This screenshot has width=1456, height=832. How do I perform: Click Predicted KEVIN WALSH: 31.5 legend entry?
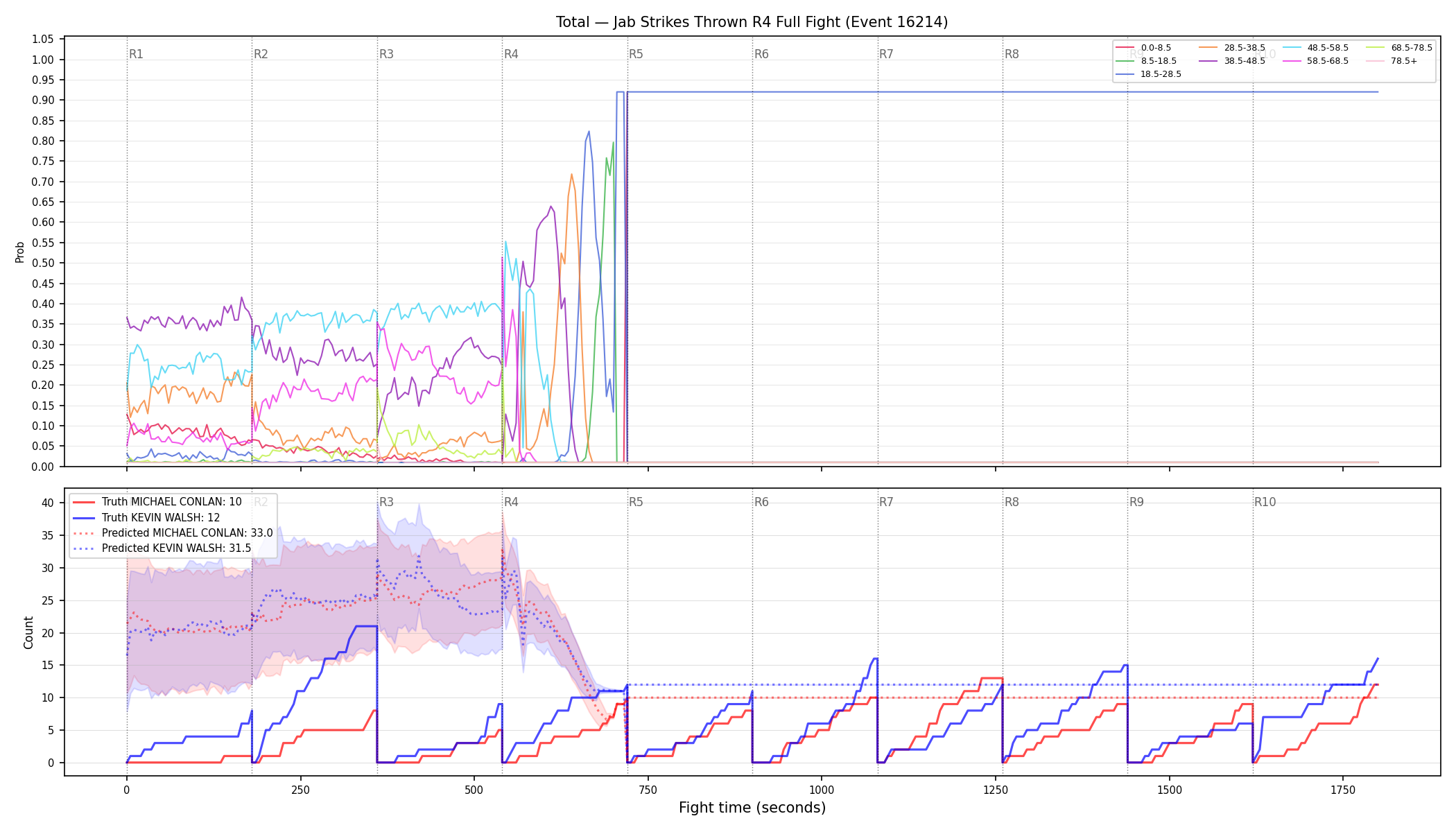(x=162, y=548)
